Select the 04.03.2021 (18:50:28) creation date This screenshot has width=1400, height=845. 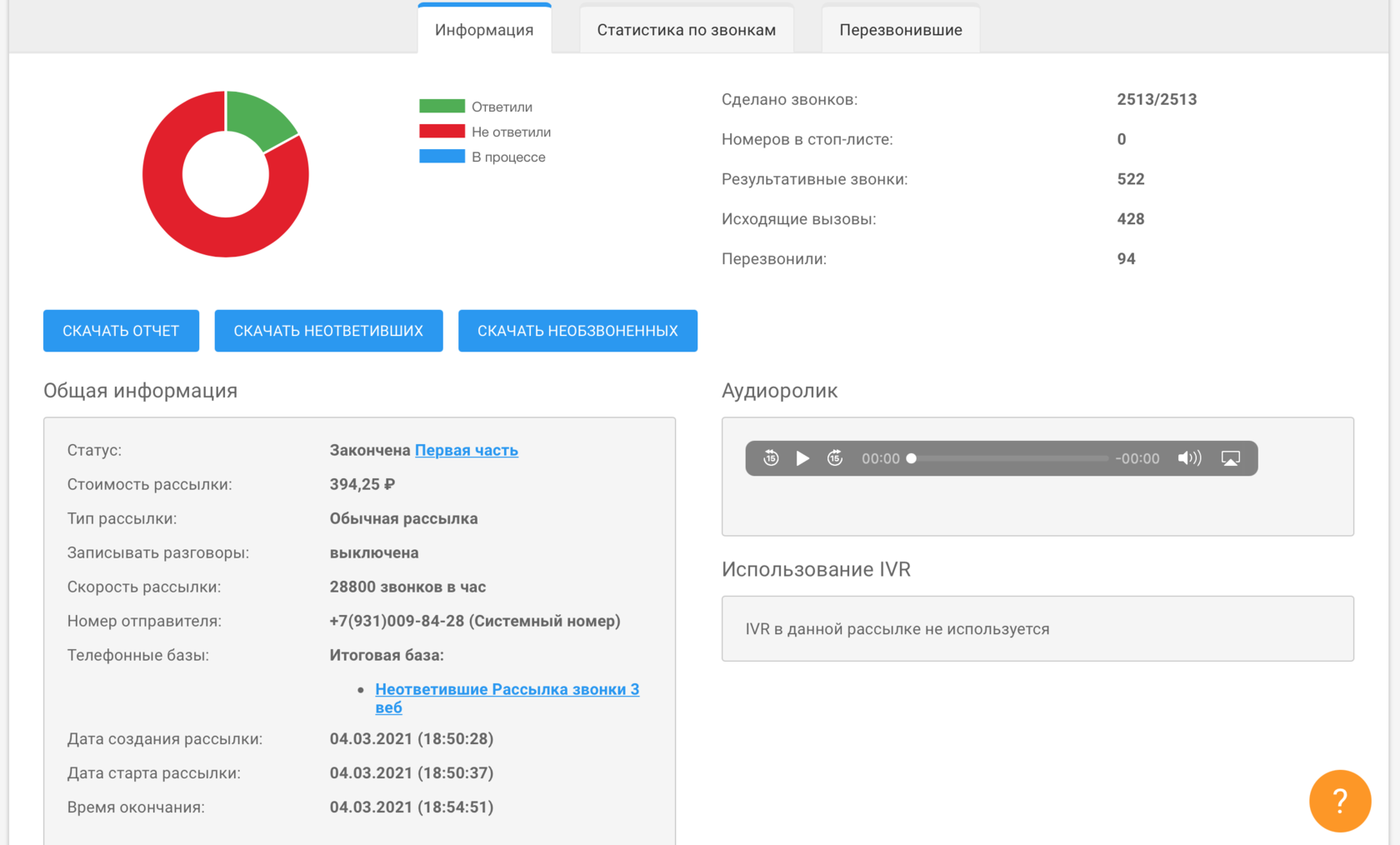[412, 739]
